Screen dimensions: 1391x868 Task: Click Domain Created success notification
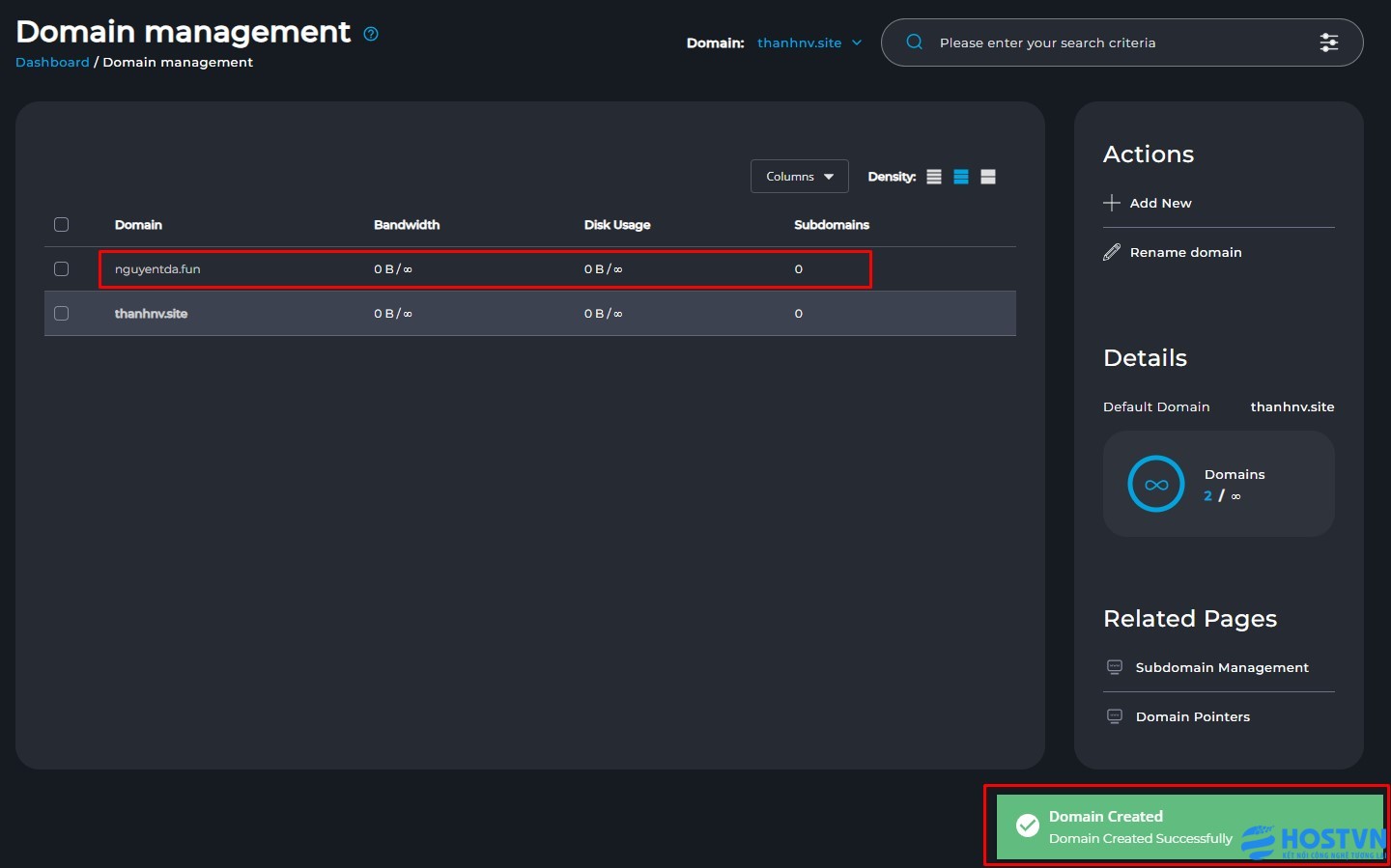[x=1189, y=826]
